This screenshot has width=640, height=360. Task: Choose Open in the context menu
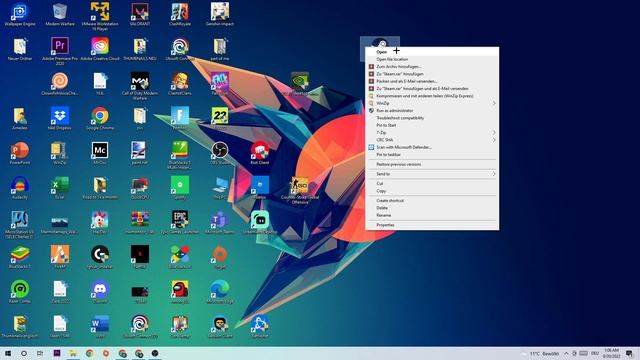coord(432,52)
